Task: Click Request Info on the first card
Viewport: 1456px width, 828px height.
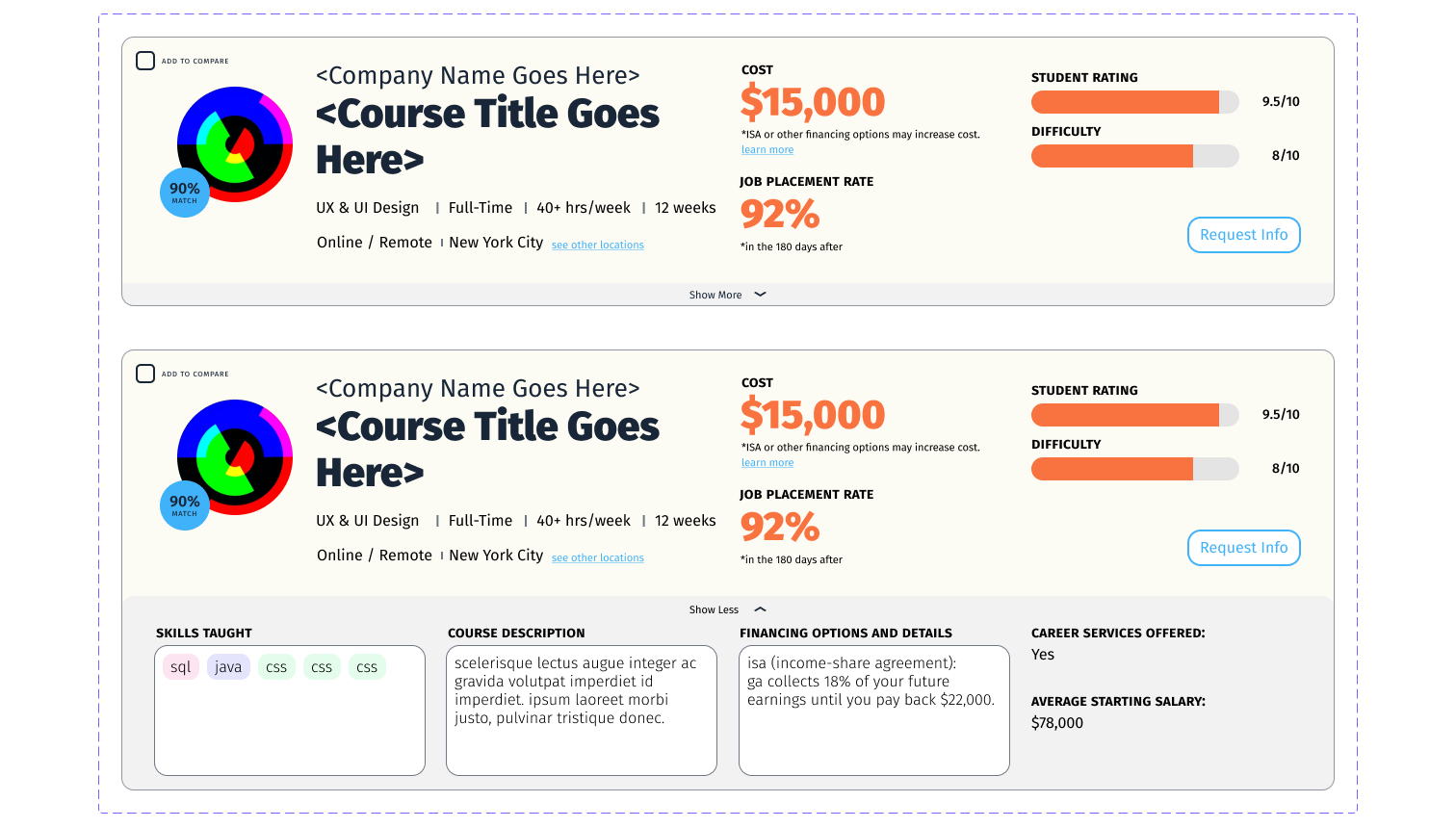Action: click(1244, 235)
